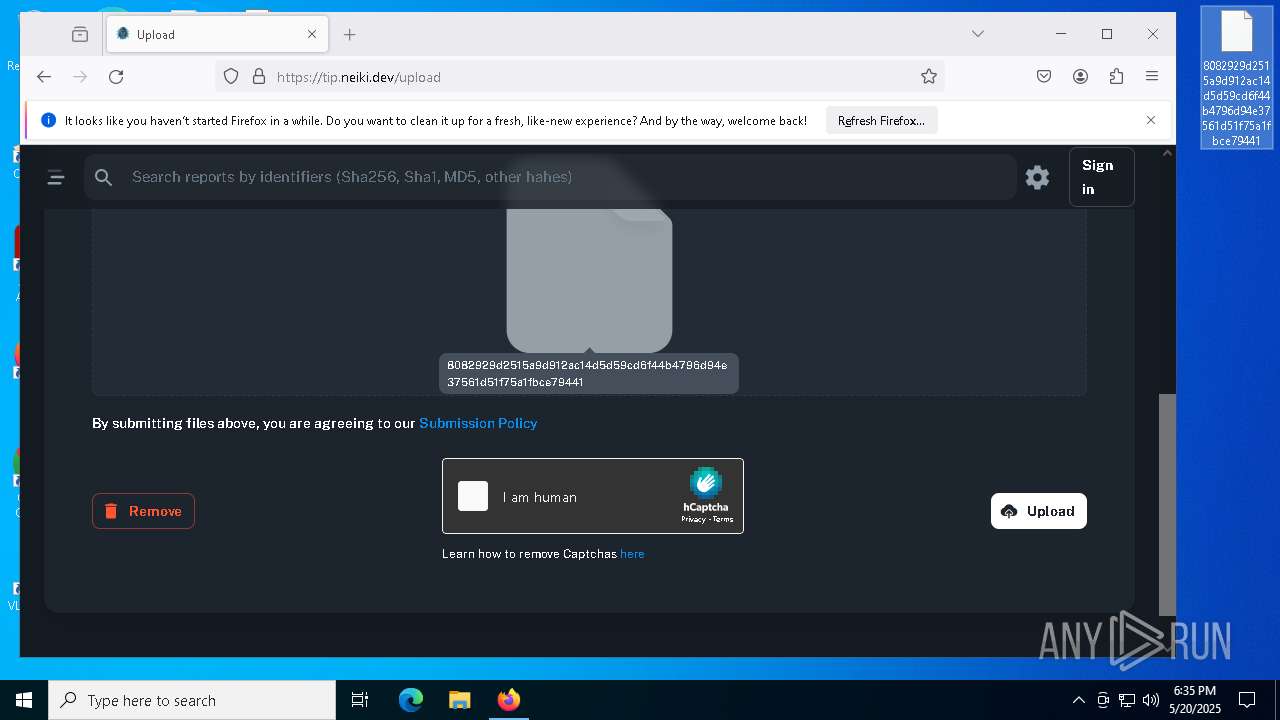Bookmark this page with the star icon
This screenshot has width=1280, height=720.
[x=929, y=77]
